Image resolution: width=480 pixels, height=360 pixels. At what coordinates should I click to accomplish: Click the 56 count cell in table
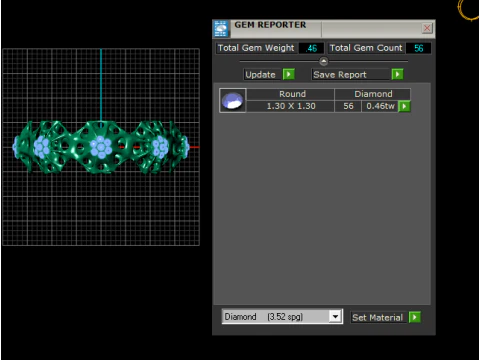click(x=348, y=106)
